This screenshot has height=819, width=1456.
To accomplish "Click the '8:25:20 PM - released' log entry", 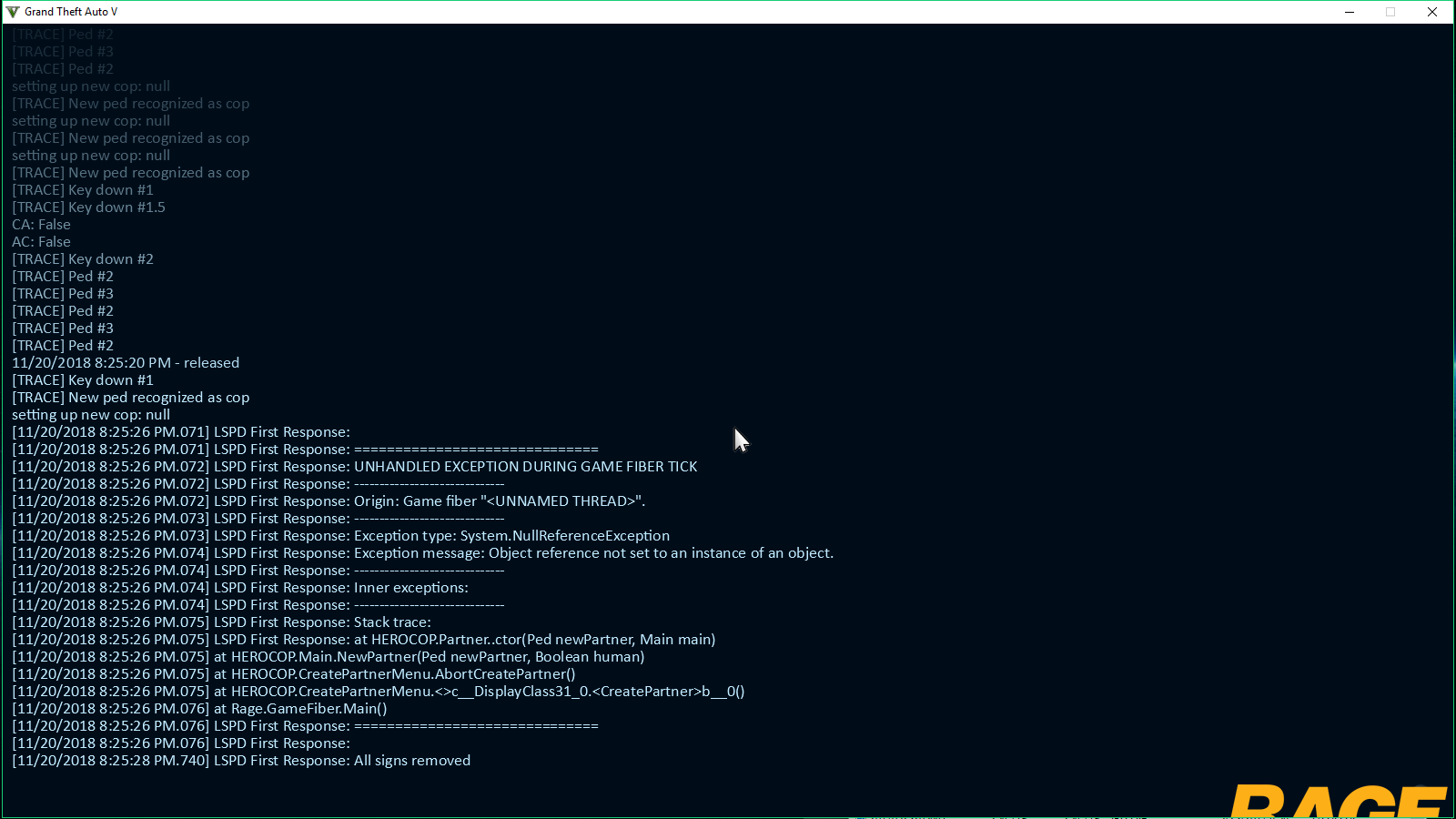I will point(126,363).
